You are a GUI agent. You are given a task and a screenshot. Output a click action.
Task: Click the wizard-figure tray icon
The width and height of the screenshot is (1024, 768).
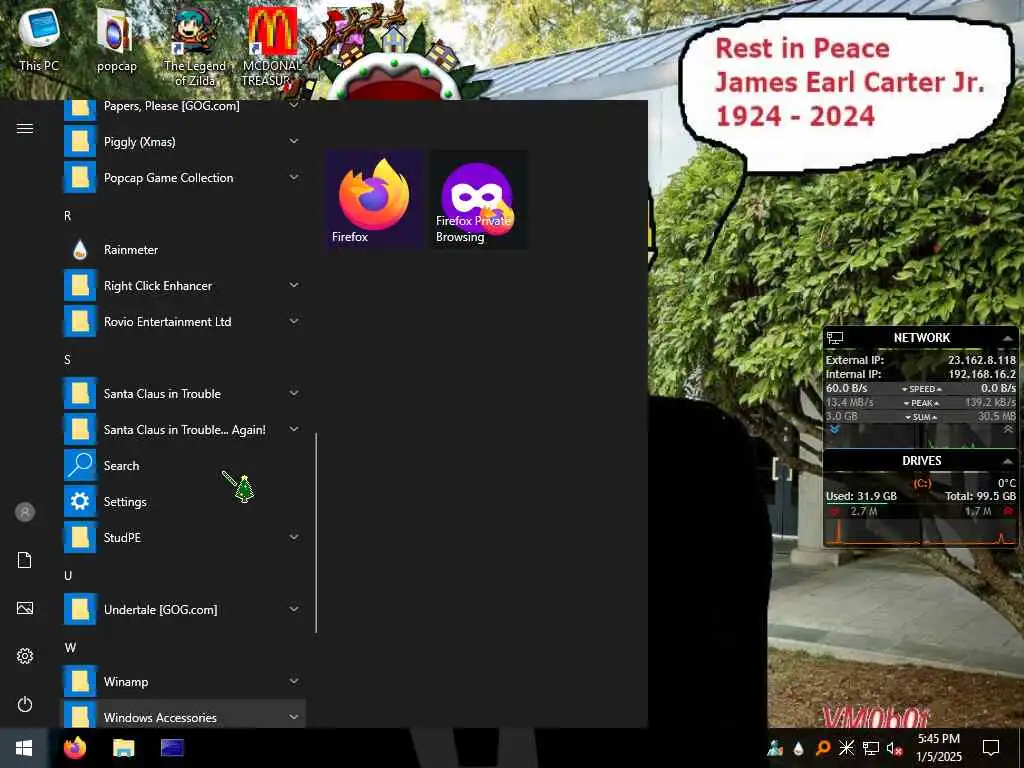coord(775,748)
